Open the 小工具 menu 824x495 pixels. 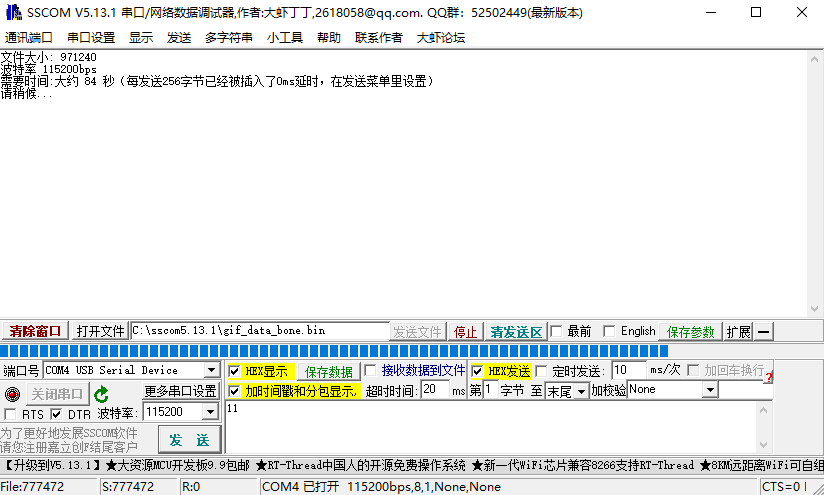[x=285, y=37]
